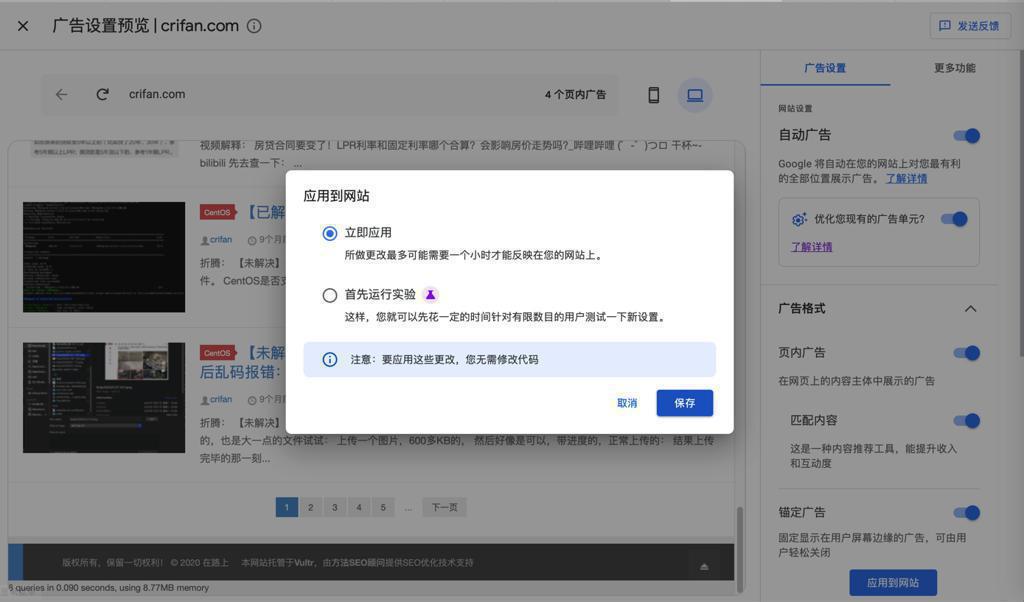Screen dimensions: 1024x602
Task: Click the send feedback button
Action: [970, 26]
